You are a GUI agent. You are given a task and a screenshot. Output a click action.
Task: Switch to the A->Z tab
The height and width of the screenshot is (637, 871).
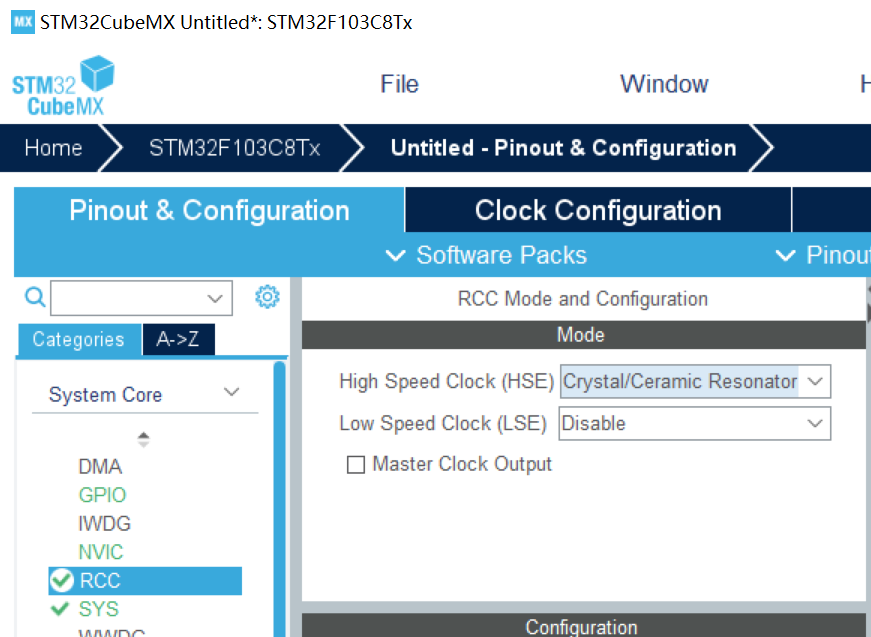pos(178,339)
